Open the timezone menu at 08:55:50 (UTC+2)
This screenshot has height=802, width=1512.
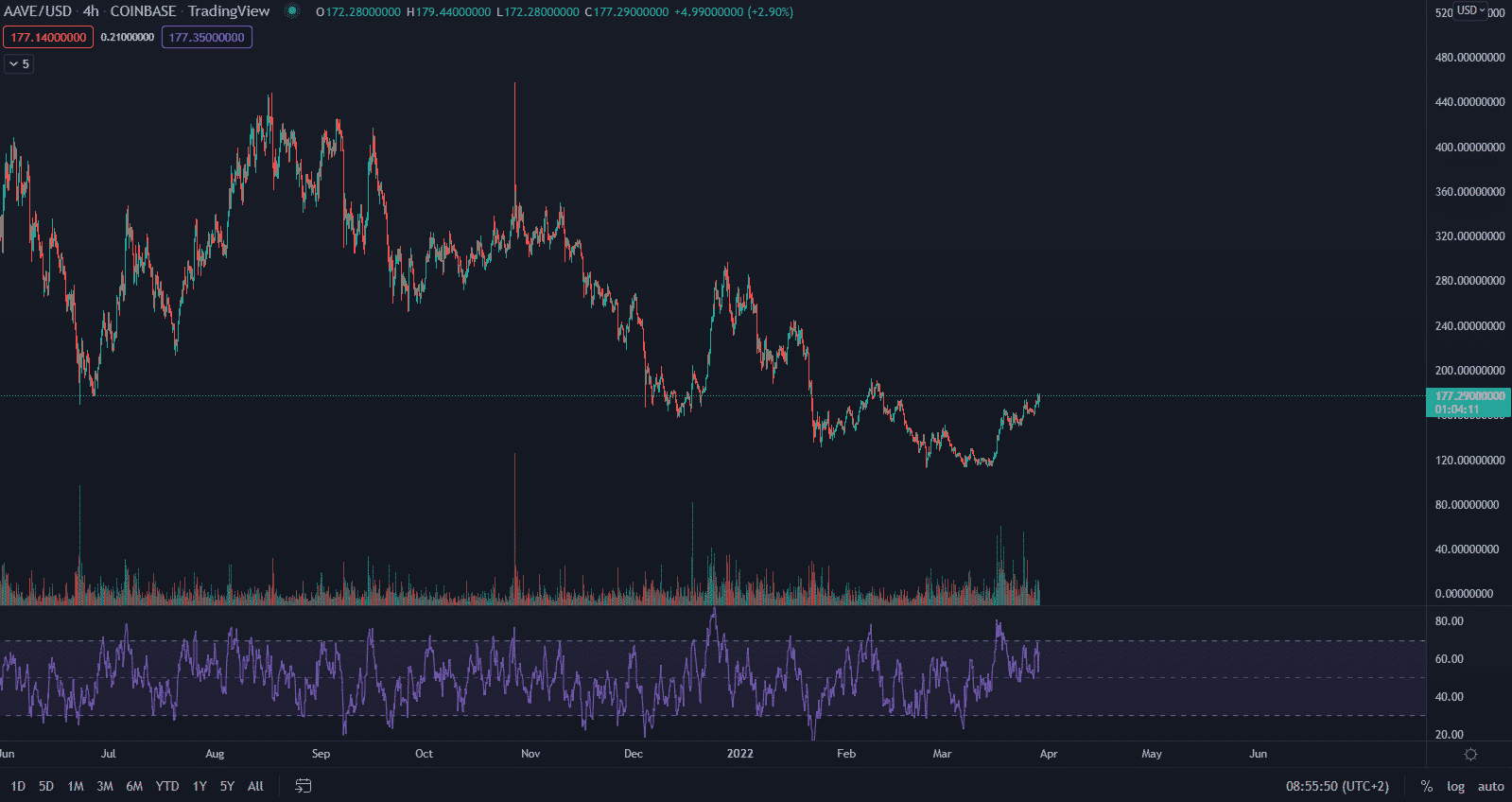pyautogui.click(x=1337, y=786)
